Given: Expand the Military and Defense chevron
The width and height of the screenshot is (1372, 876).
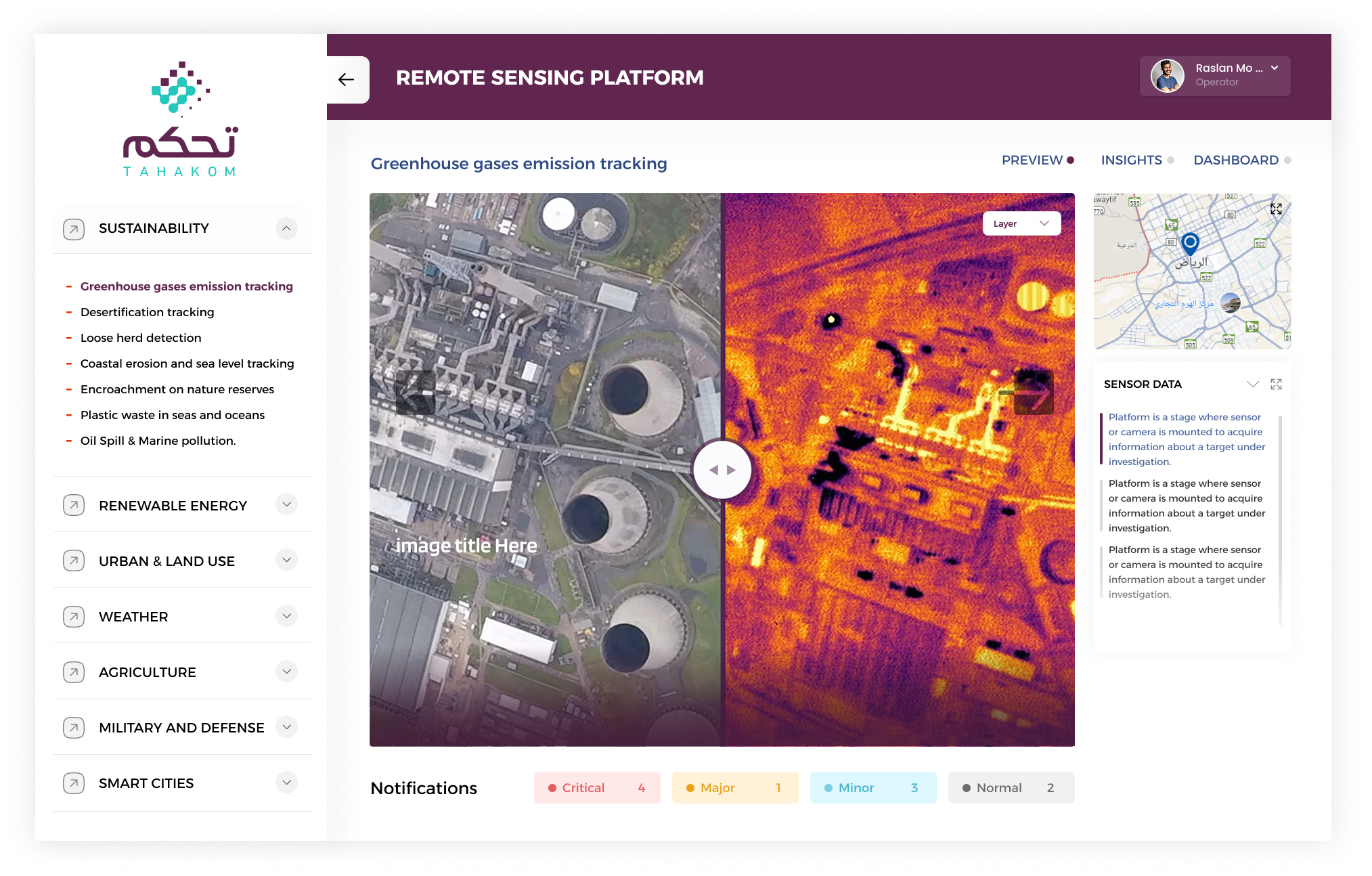Looking at the screenshot, I should (286, 726).
